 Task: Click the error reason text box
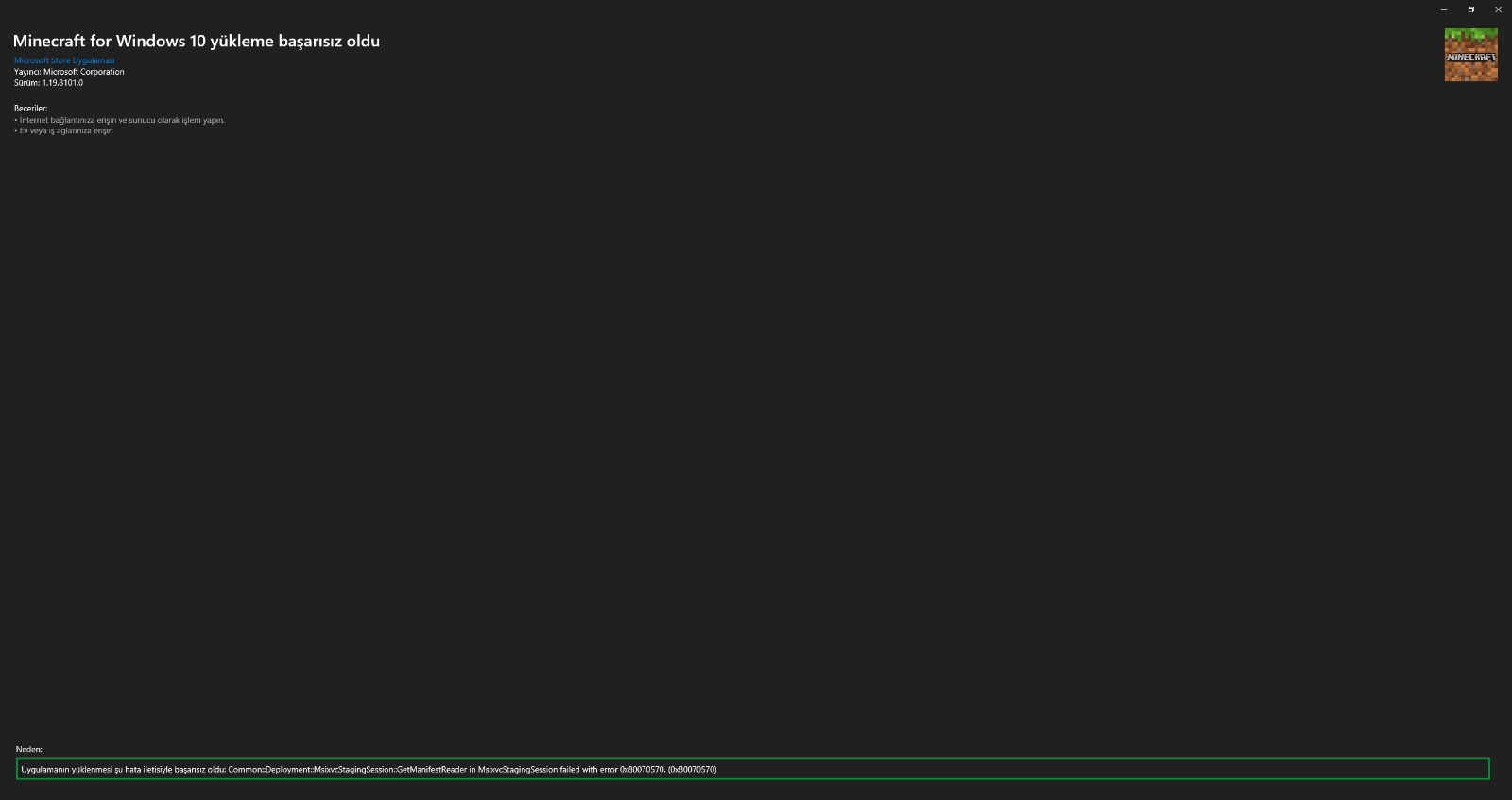[x=752, y=769]
